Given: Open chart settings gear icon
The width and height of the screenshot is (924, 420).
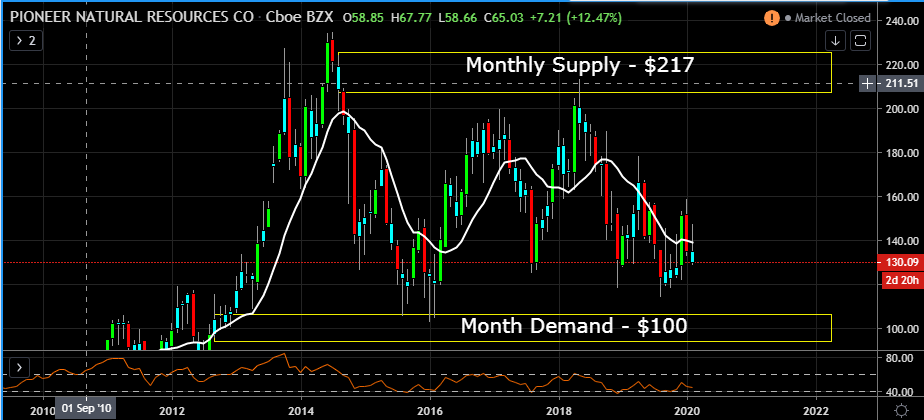Looking at the screenshot, I should pyautogui.click(x=900, y=409).
